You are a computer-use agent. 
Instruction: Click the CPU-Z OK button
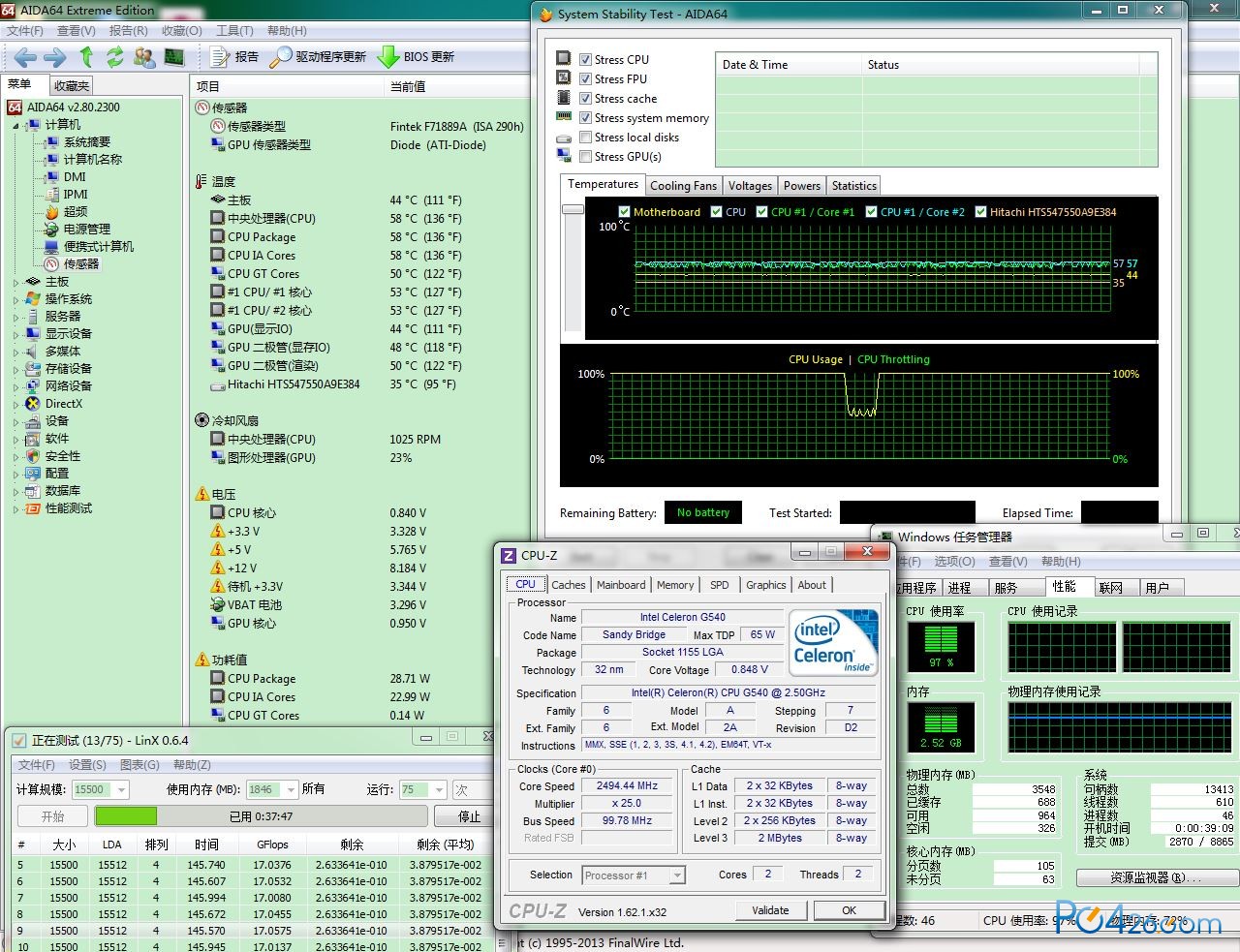[x=849, y=910]
